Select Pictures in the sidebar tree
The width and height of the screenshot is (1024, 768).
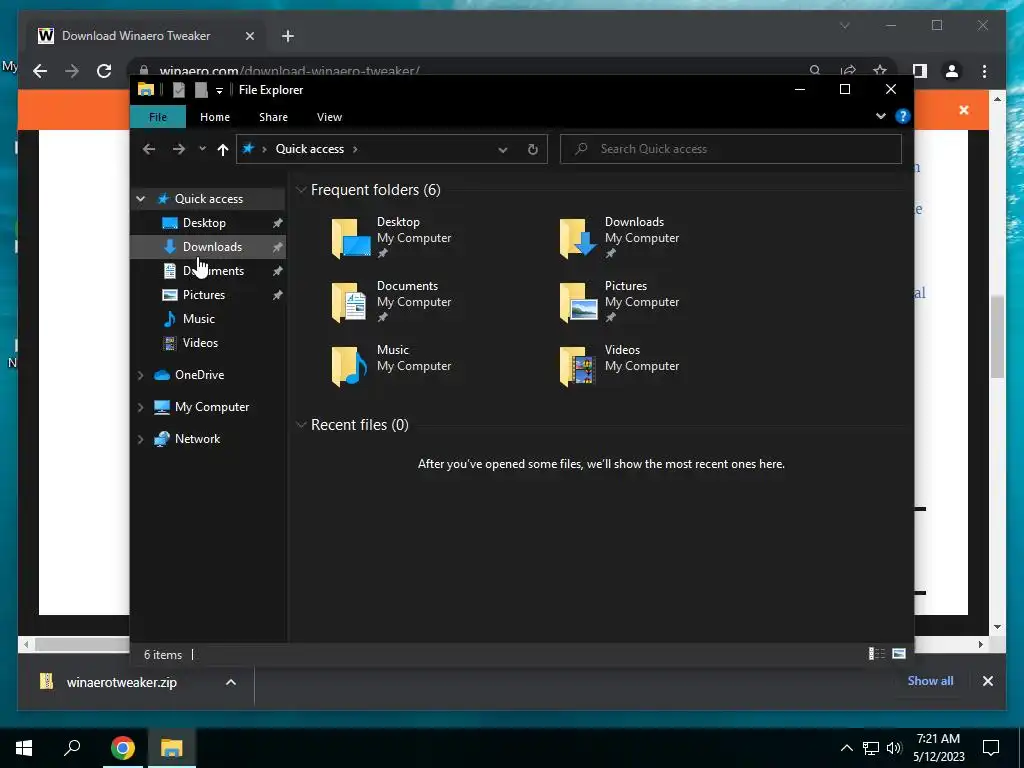pos(203,295)
